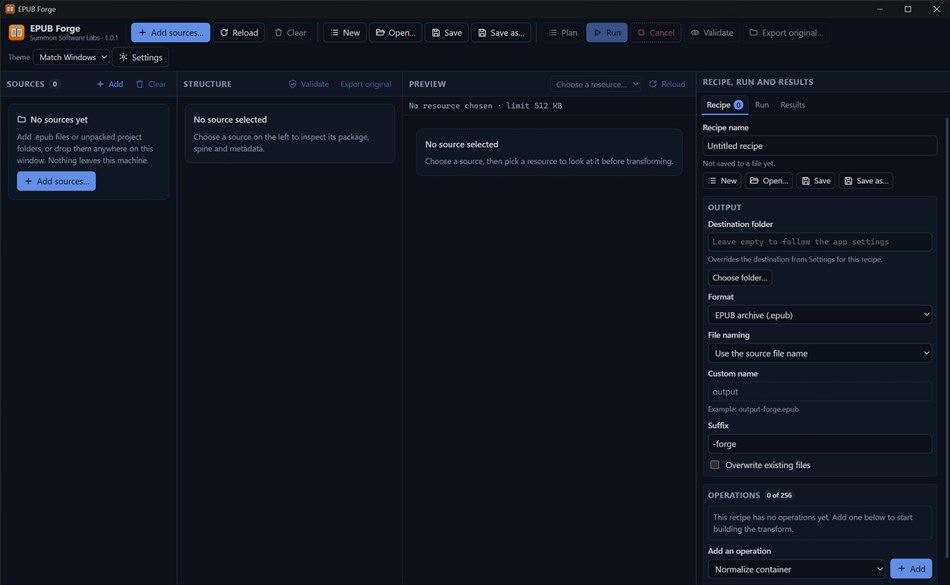This screenshot has width=950, height=585.
Task: Focus the Recipe name field
Action: [x=819, y=146]
